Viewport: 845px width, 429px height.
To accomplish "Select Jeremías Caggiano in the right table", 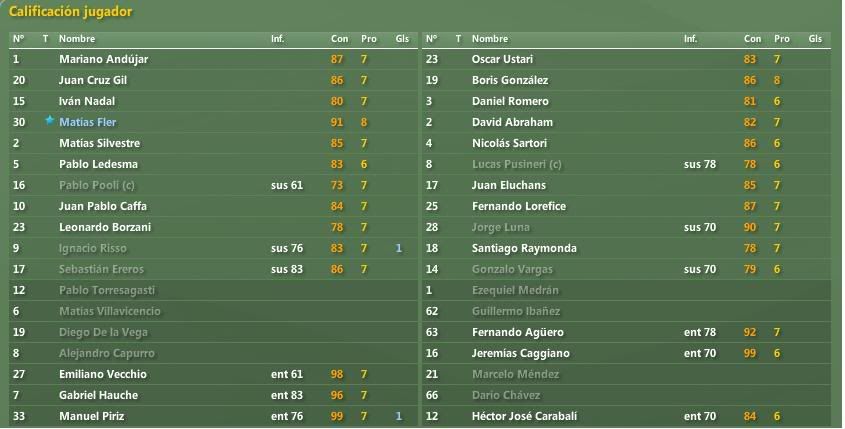I will tap(626, 354).
